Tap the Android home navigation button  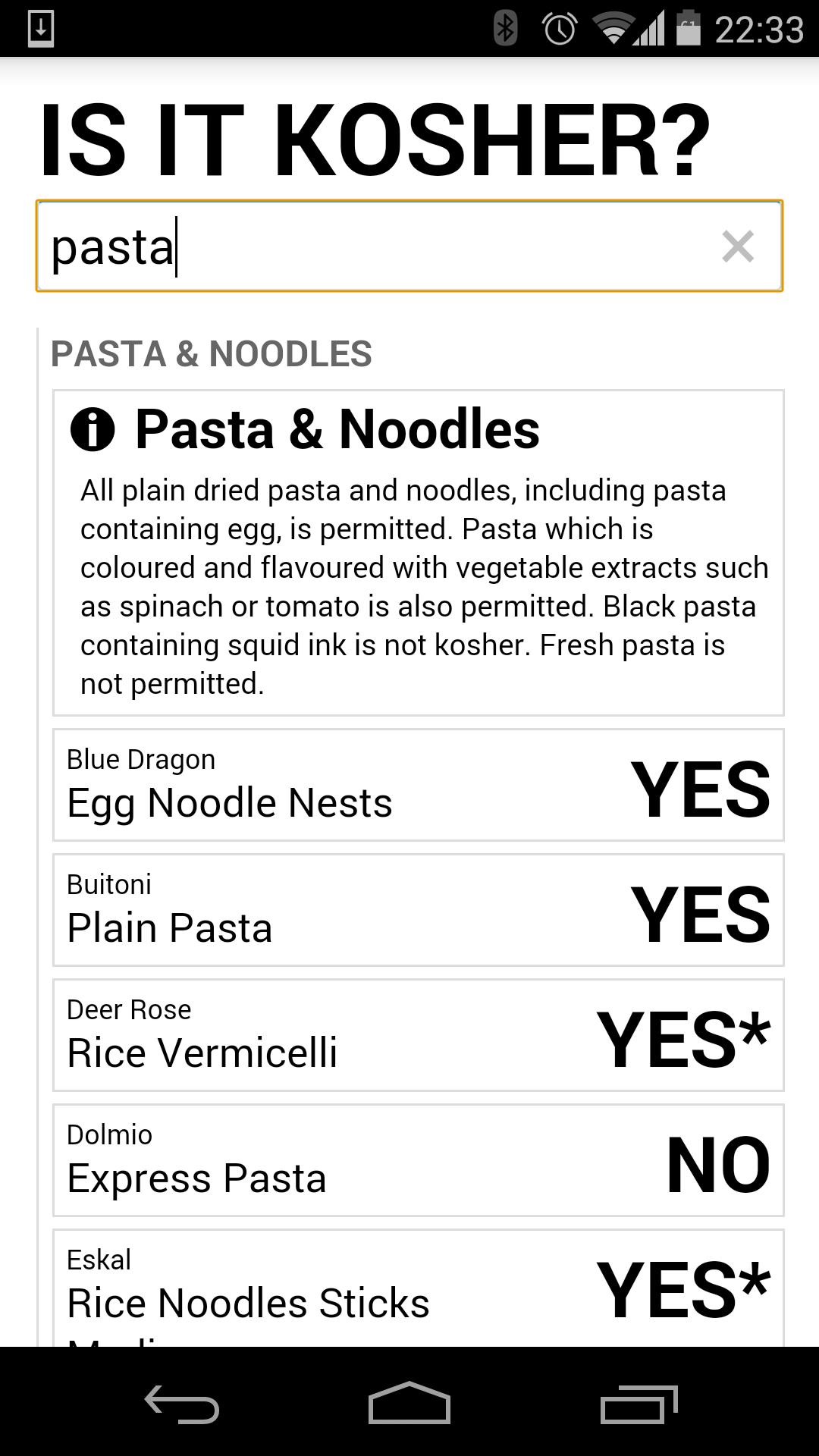click(x=409, y=1402)
